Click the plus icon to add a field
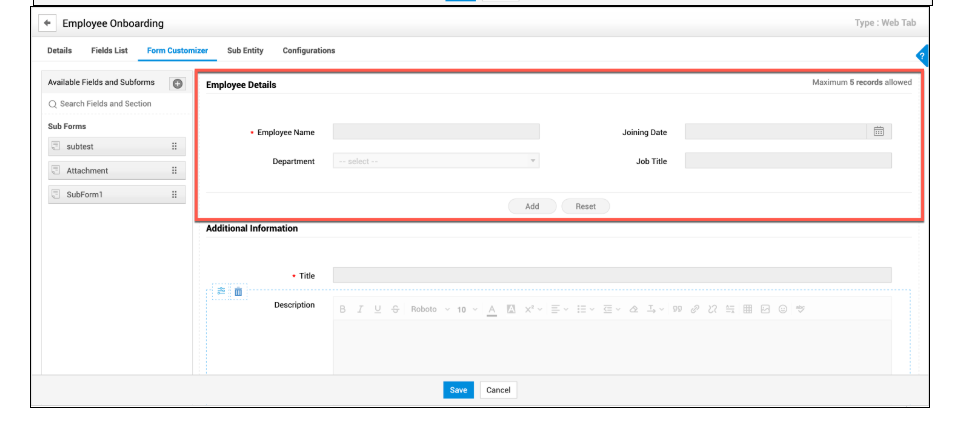The width and height of the screenshot is (973, 421). coord(177,84)
